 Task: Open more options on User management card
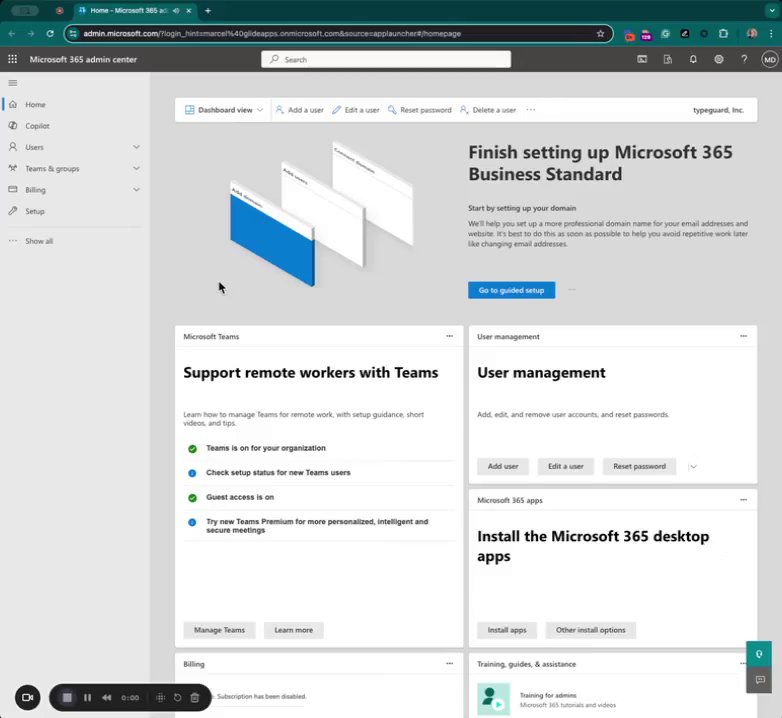click(743, 336)
